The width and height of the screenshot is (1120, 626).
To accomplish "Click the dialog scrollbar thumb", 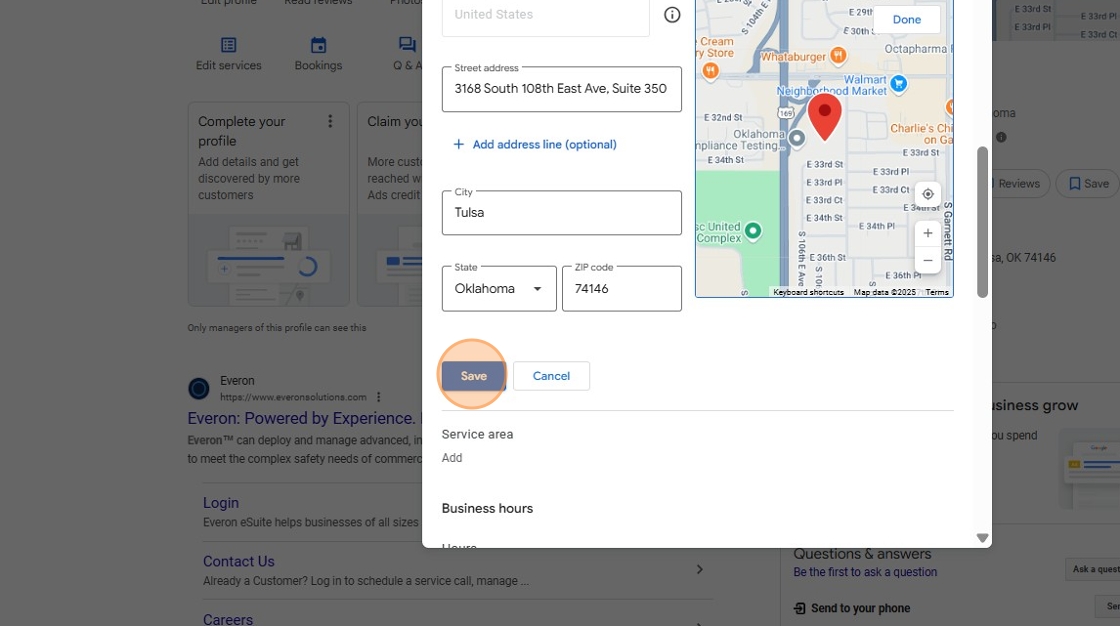I will pos(982,222).
